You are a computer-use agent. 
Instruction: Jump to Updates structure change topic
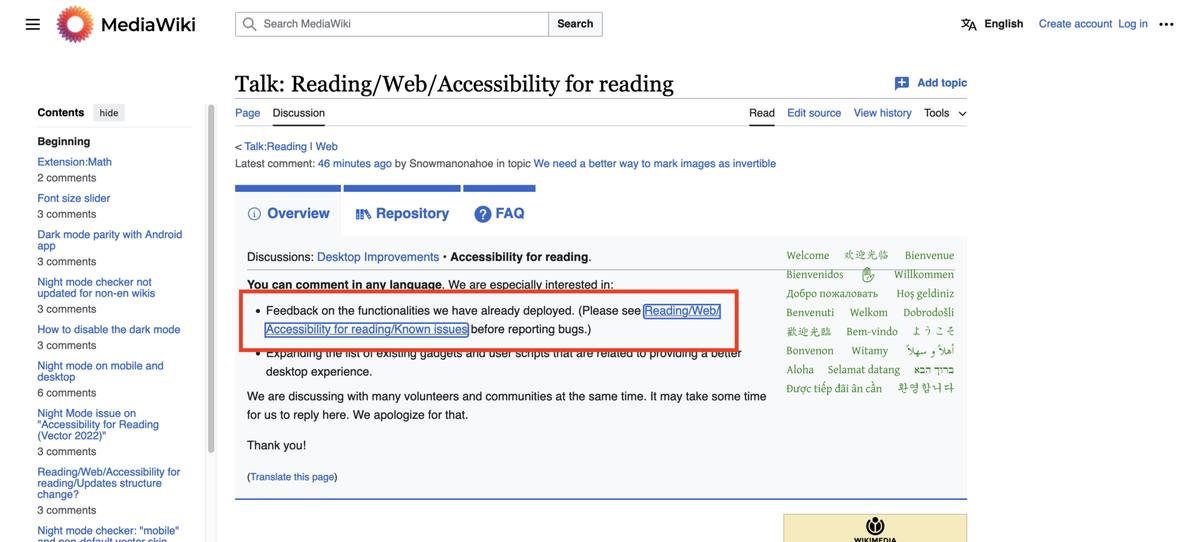(109, 483)
